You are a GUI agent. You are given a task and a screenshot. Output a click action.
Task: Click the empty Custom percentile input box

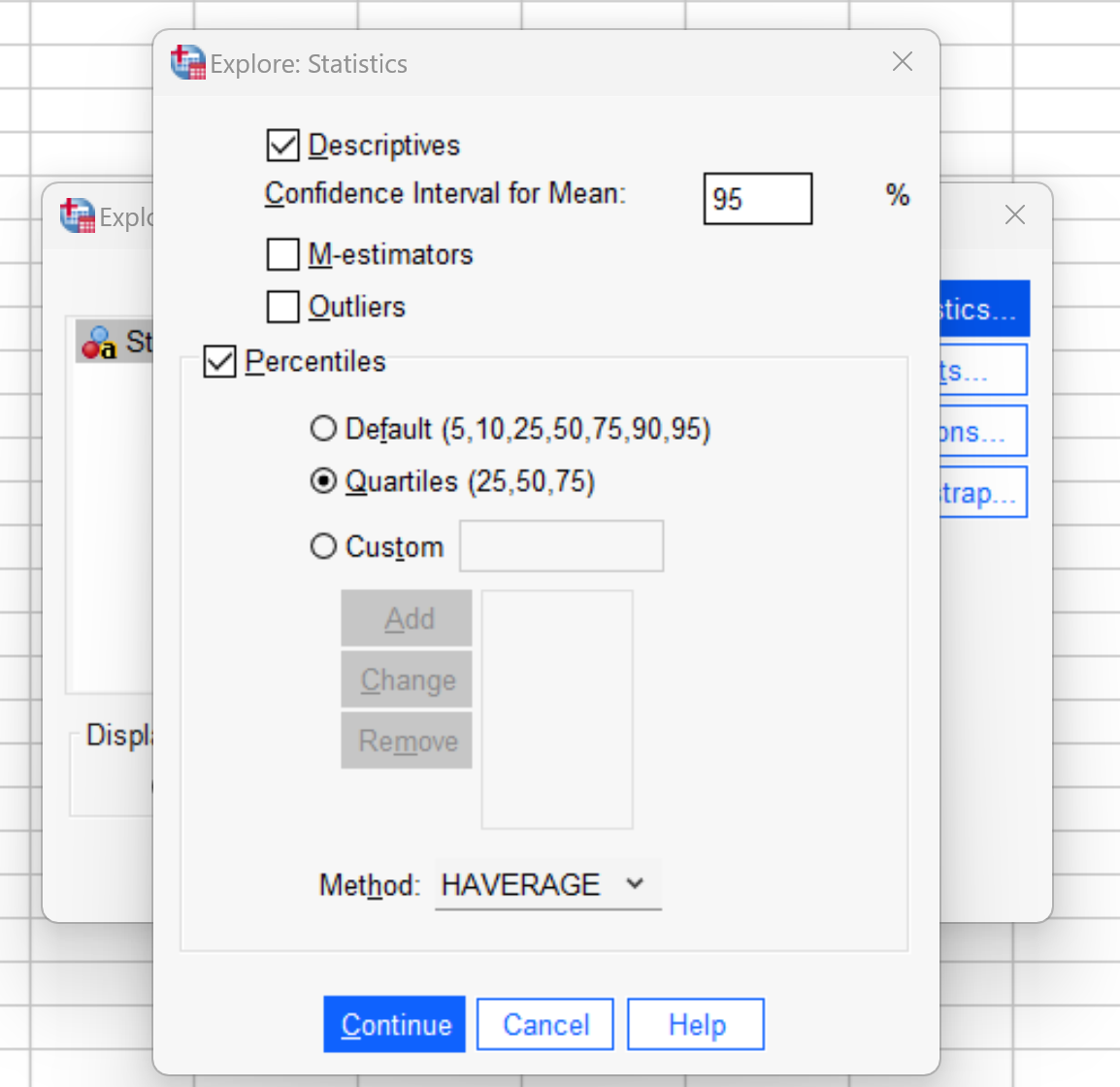[560, 545]
